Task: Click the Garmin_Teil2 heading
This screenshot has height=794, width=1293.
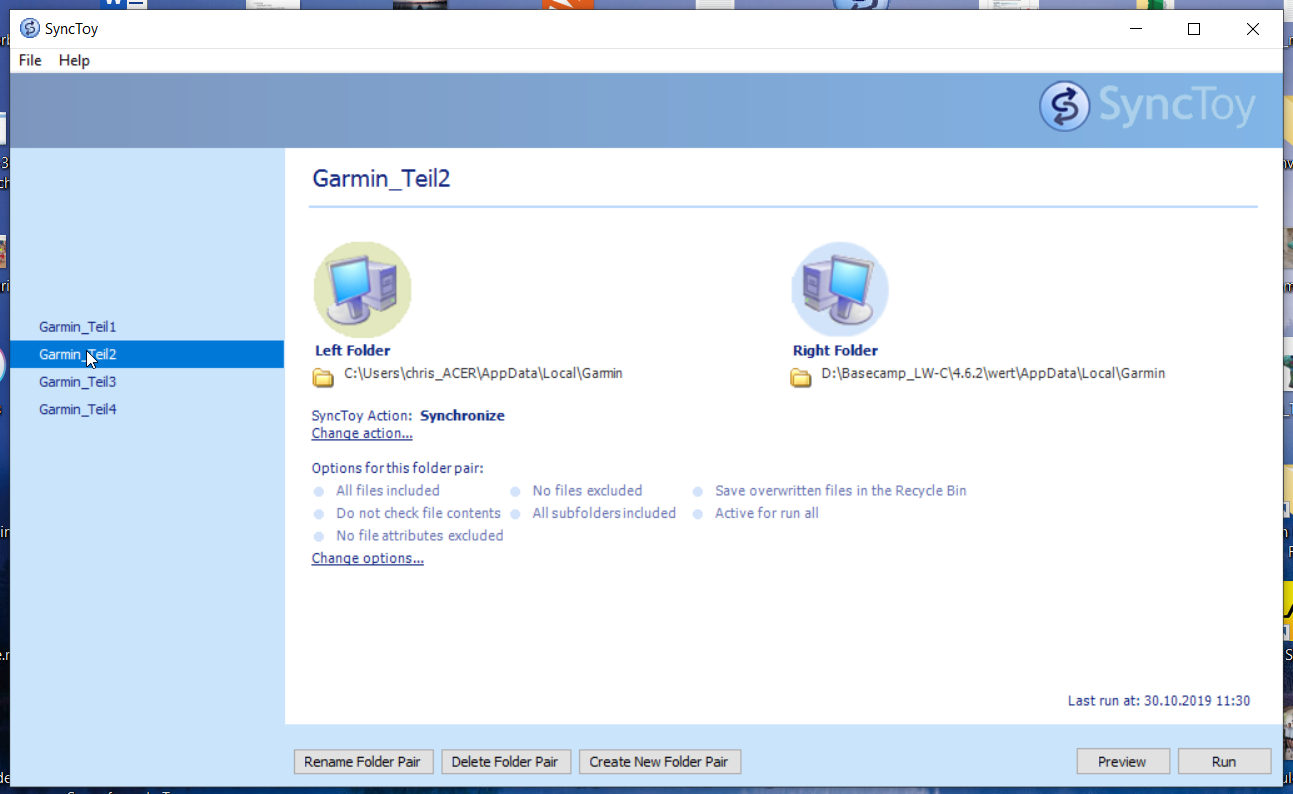Action: click(x=382, y=179)
